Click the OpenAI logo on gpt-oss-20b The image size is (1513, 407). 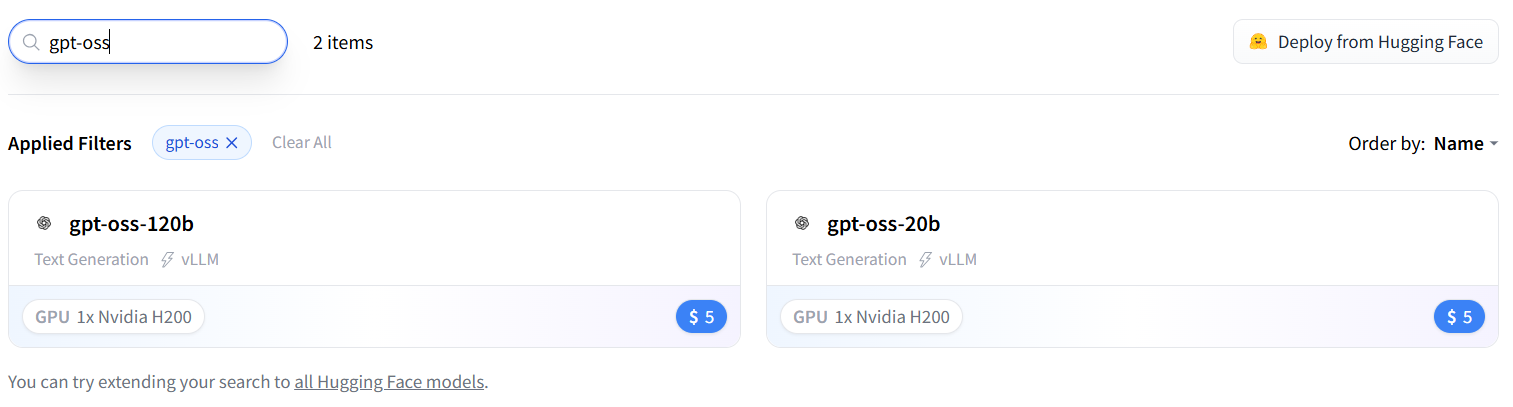[801, 224]
